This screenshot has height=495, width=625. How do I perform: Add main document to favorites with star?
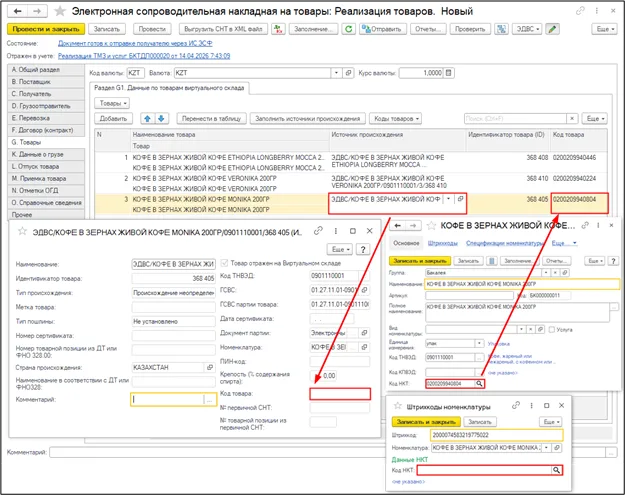[x=60, y=11]
